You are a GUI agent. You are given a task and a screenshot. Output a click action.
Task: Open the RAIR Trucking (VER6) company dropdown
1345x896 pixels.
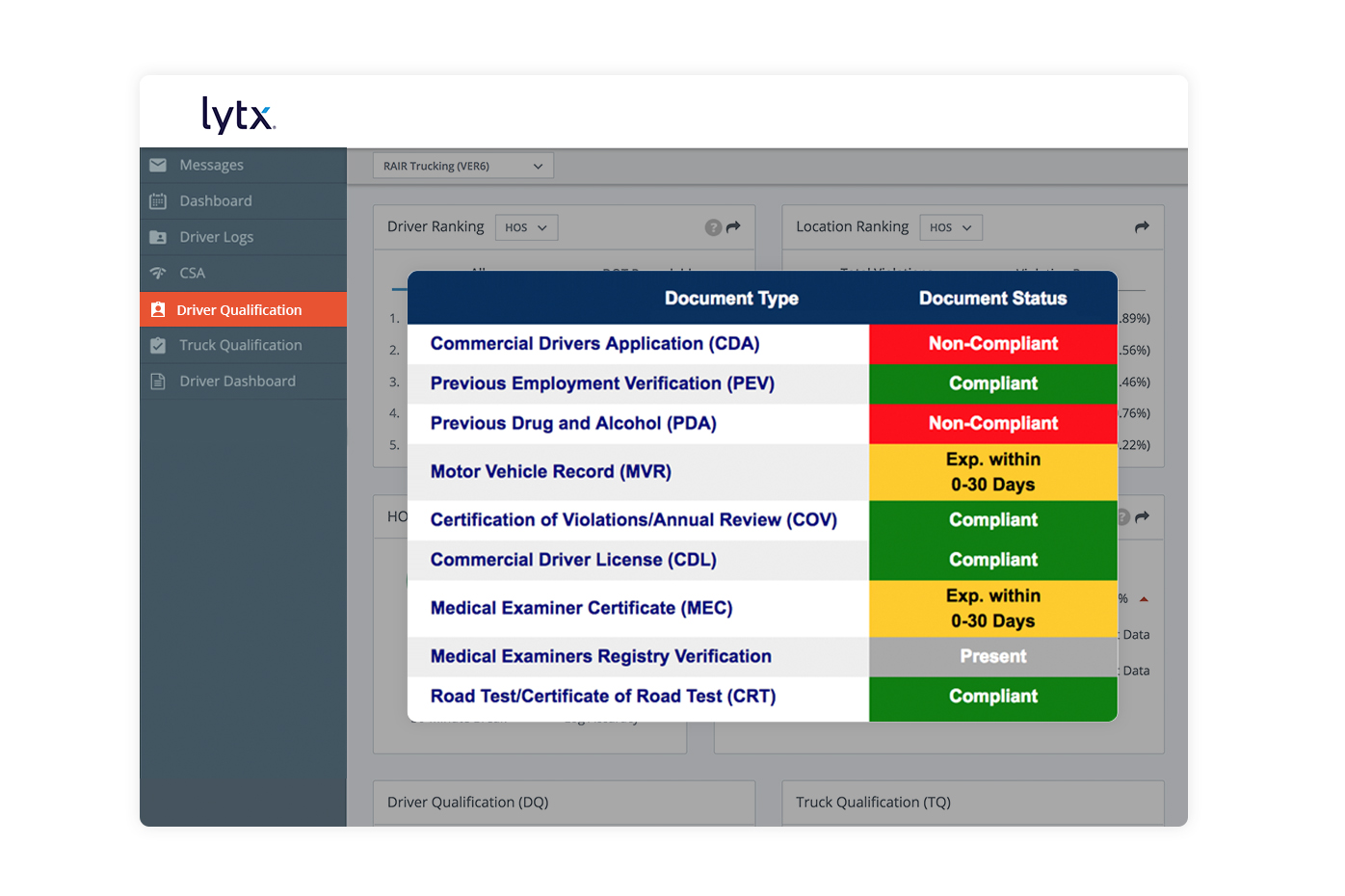click(x=462, y=166)
